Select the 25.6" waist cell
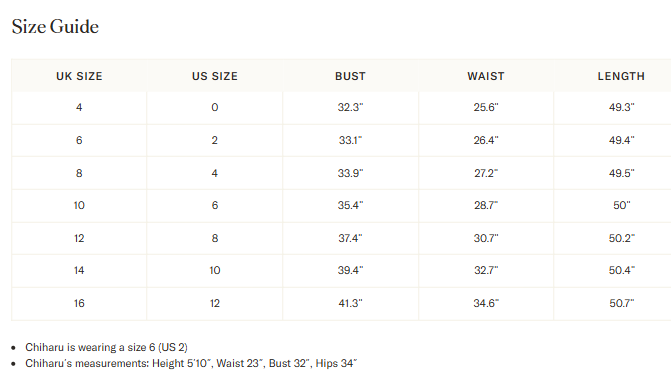The width and height of the screenshot is (671, 376). [486, 107]
